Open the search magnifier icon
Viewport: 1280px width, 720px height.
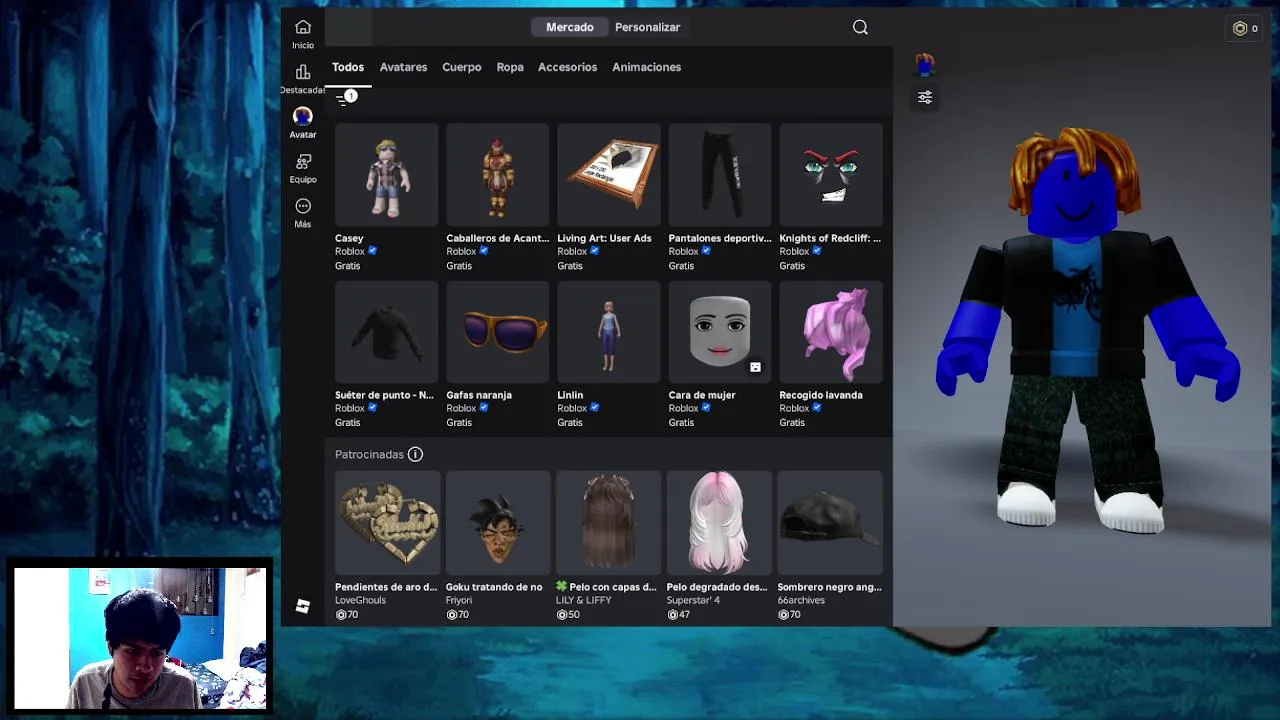tap(860, 27)
